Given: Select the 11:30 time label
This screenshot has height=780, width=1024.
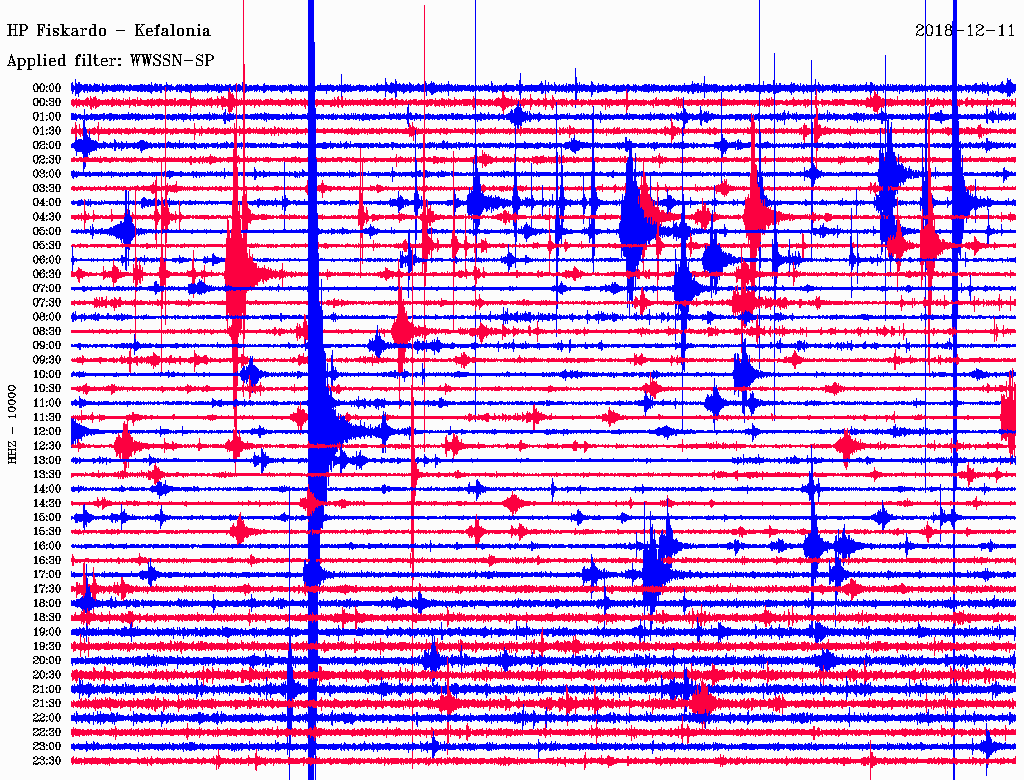Looking at the screenshot, I should click(47, 417).
